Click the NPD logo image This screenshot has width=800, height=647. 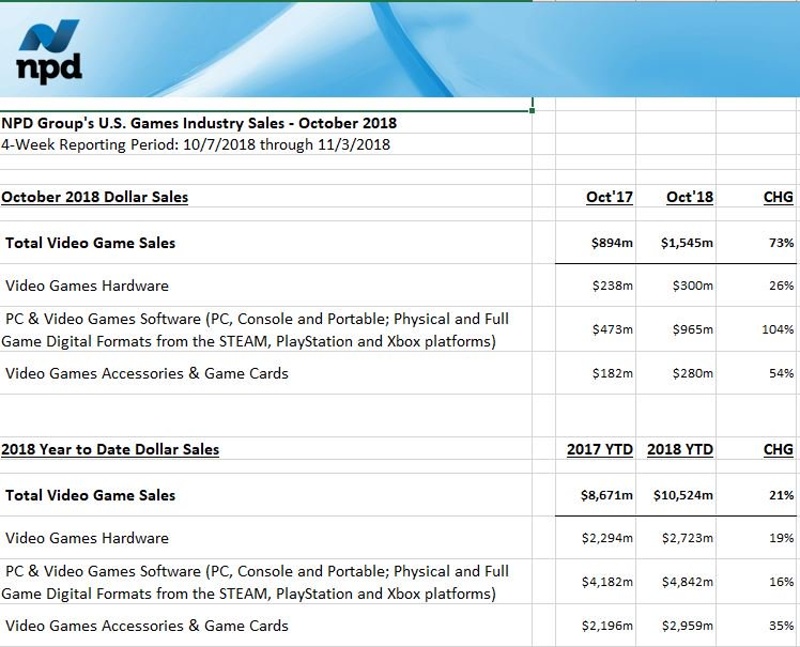(49, 51)
